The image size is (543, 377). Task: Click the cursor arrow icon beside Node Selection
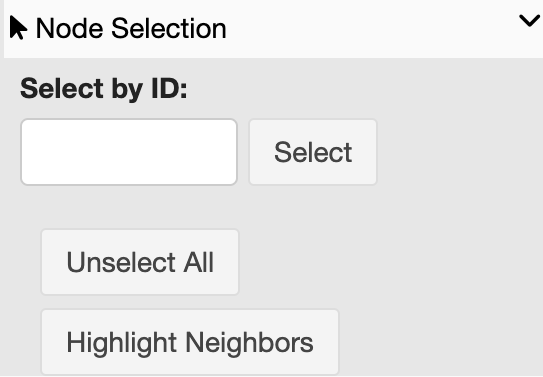click(x=18, y=28)
